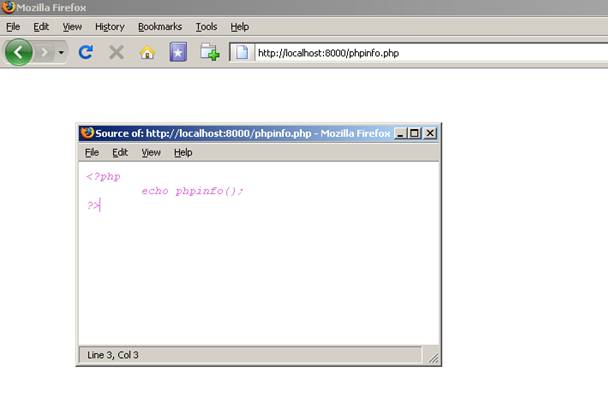Click the Source window resize grip
The width and height of the screenshot is (608, 399).
pos(433,358)
